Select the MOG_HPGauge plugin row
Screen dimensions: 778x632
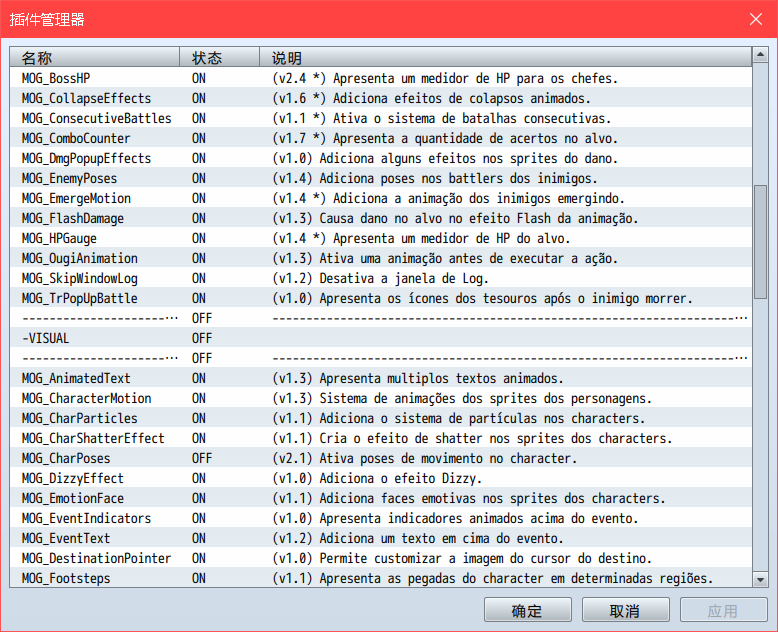click(381, 238)
